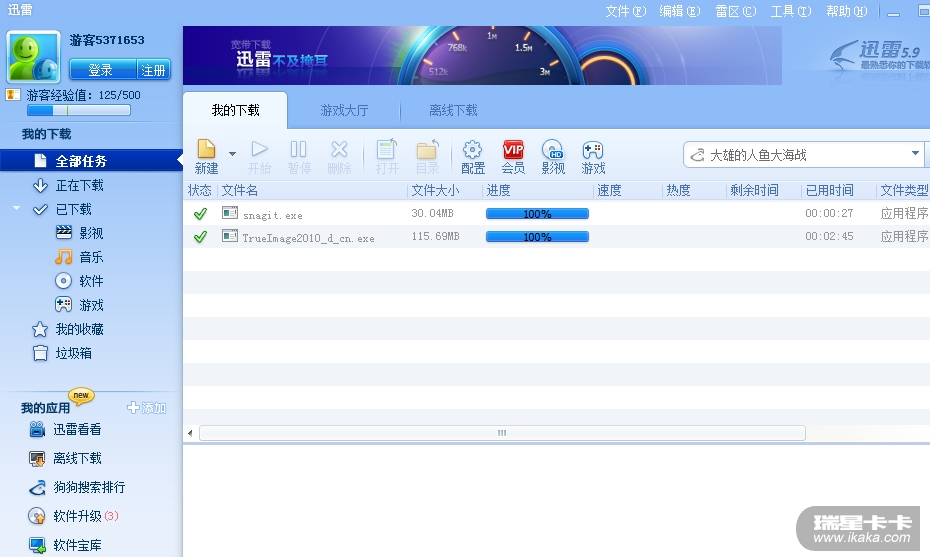Select the snagit.exe download row
This screenshot has height=557, width=930.
[556, 214]
